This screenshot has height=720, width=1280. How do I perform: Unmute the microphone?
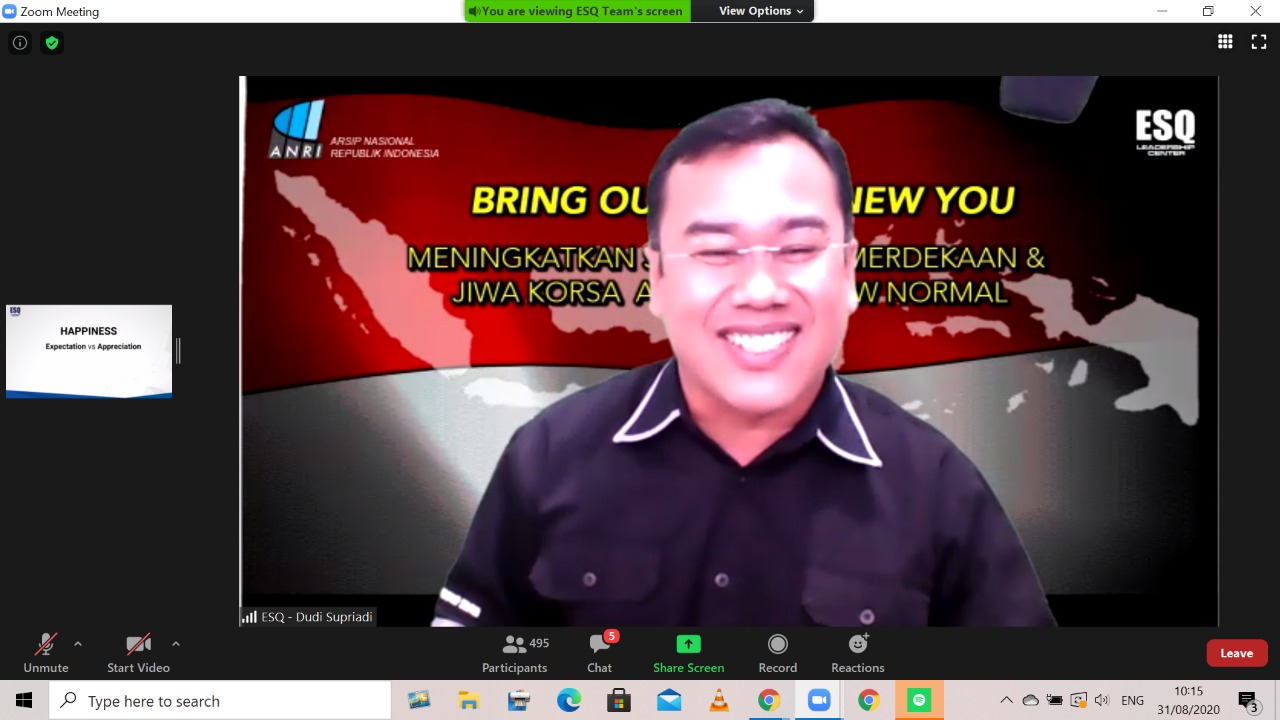coord(46,654)
